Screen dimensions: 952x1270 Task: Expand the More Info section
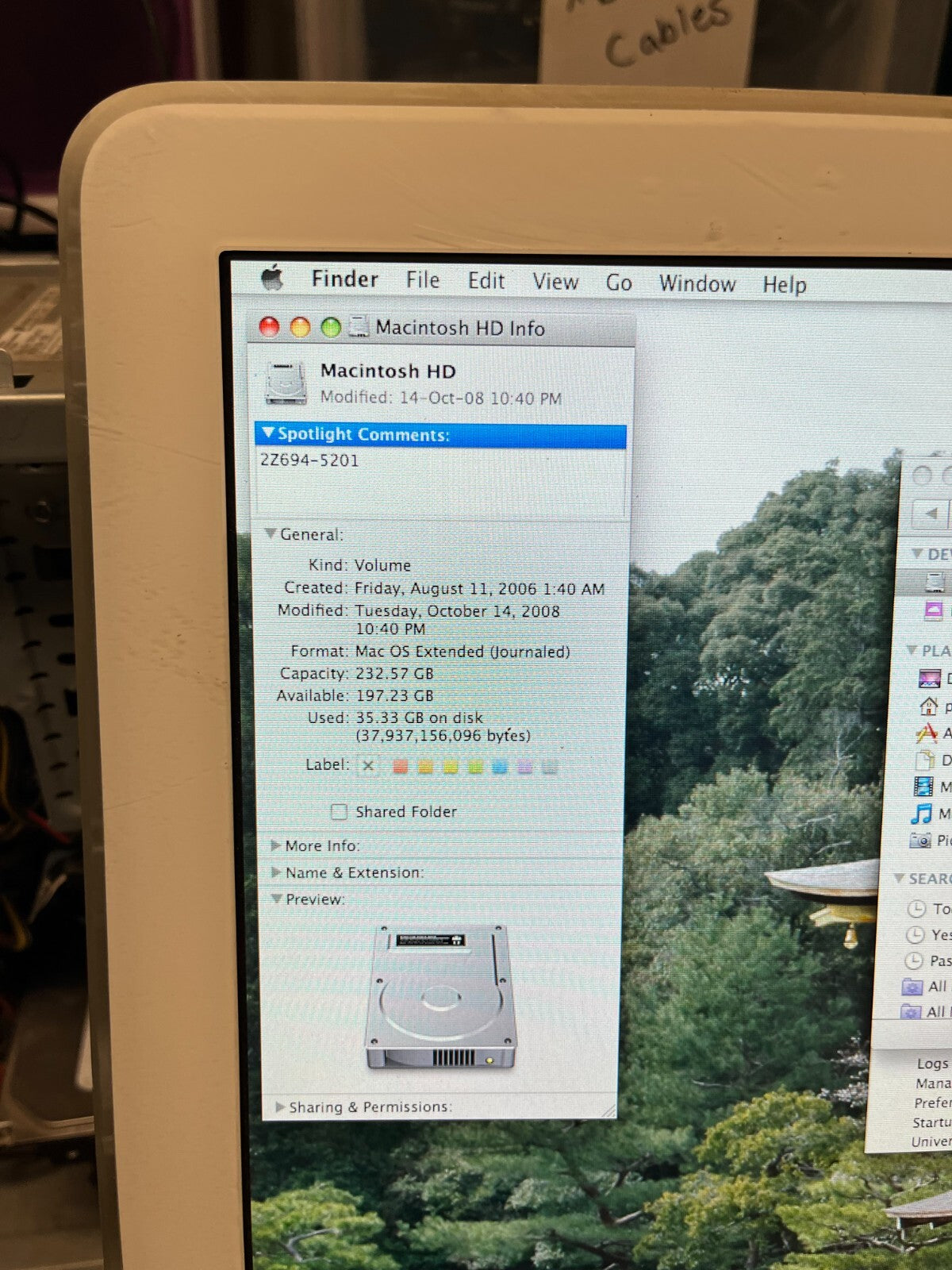pos(275,845)
